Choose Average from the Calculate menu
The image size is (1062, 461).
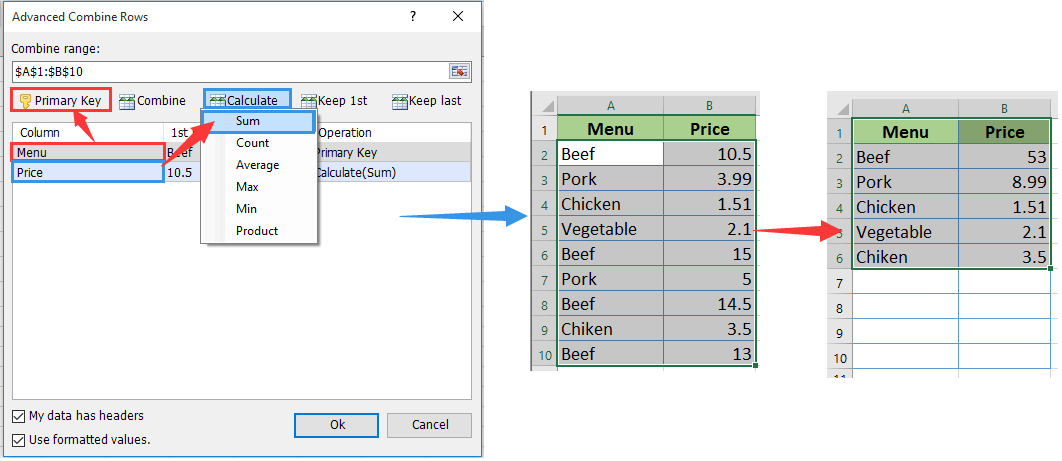point(258,165)
